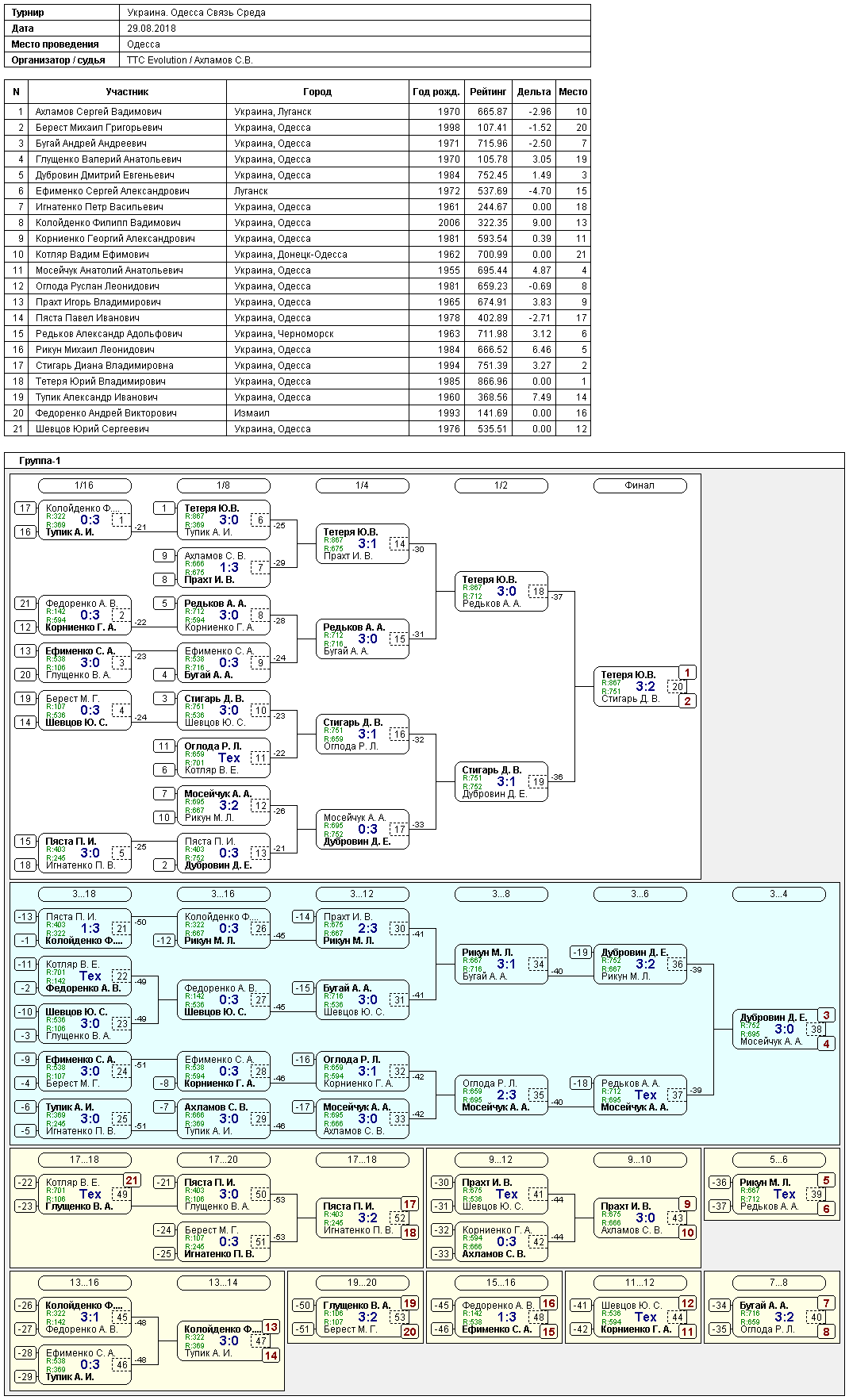Open match Ахламов vs Прахт 1:3

coord(223,568)
